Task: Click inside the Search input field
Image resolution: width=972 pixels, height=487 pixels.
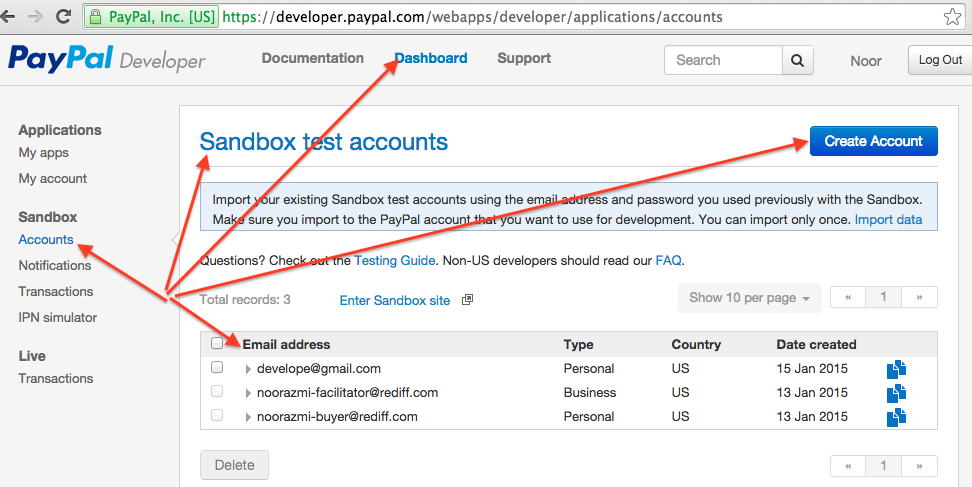Action: 723,60
